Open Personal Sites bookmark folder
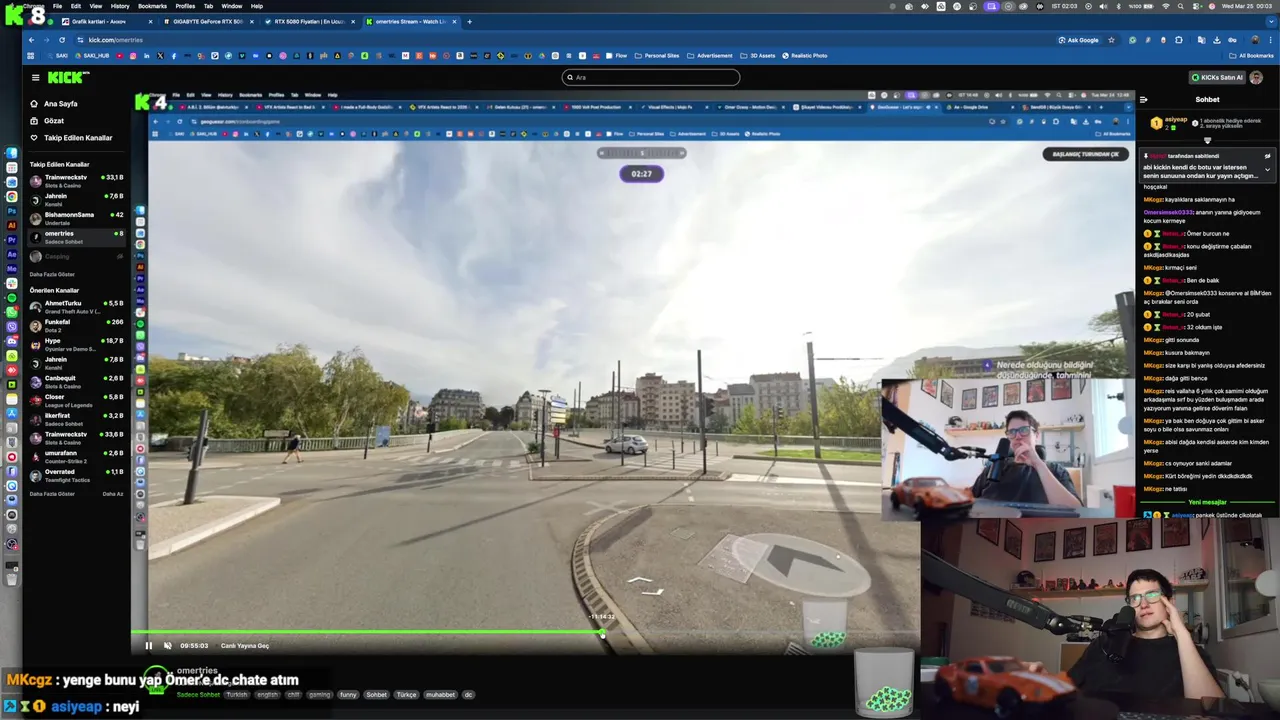 coord(658,56)
